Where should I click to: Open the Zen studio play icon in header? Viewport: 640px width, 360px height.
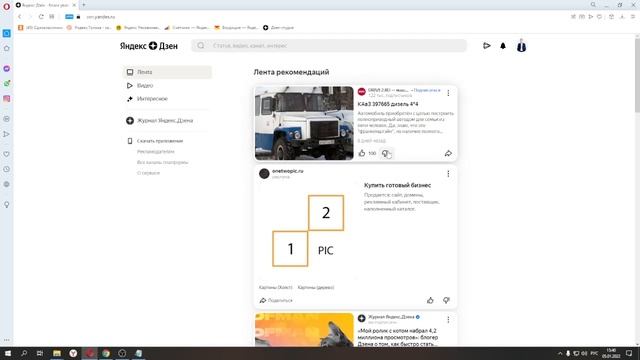pyautogui.click(x=487, y=46)
